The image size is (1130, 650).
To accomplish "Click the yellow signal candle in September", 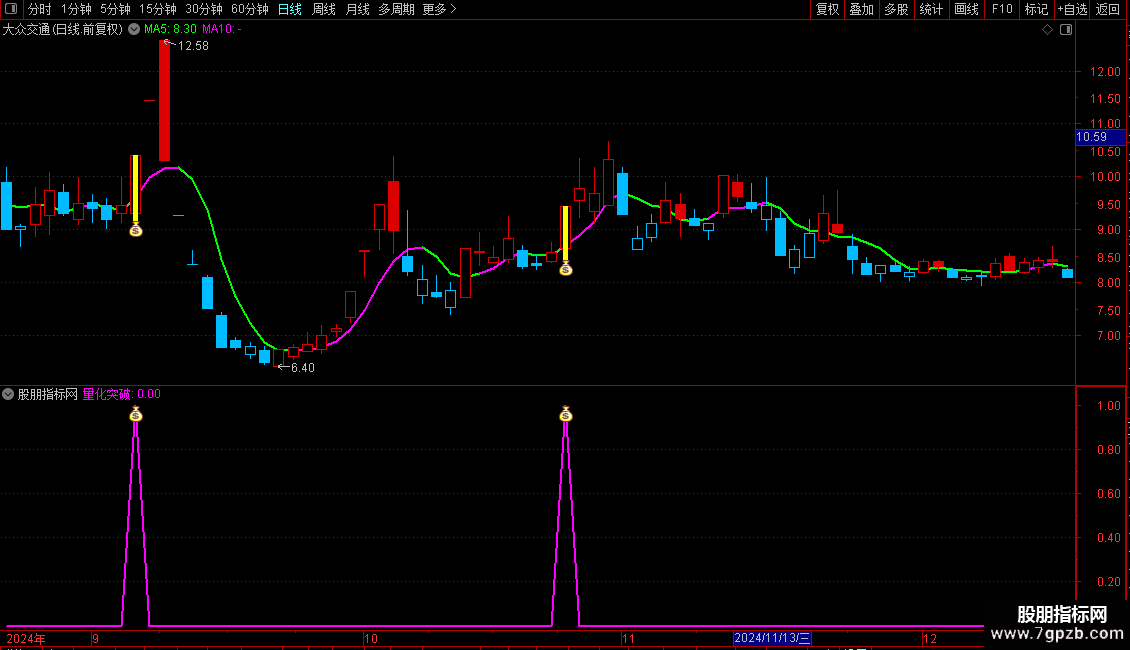I will click(135, 188).
